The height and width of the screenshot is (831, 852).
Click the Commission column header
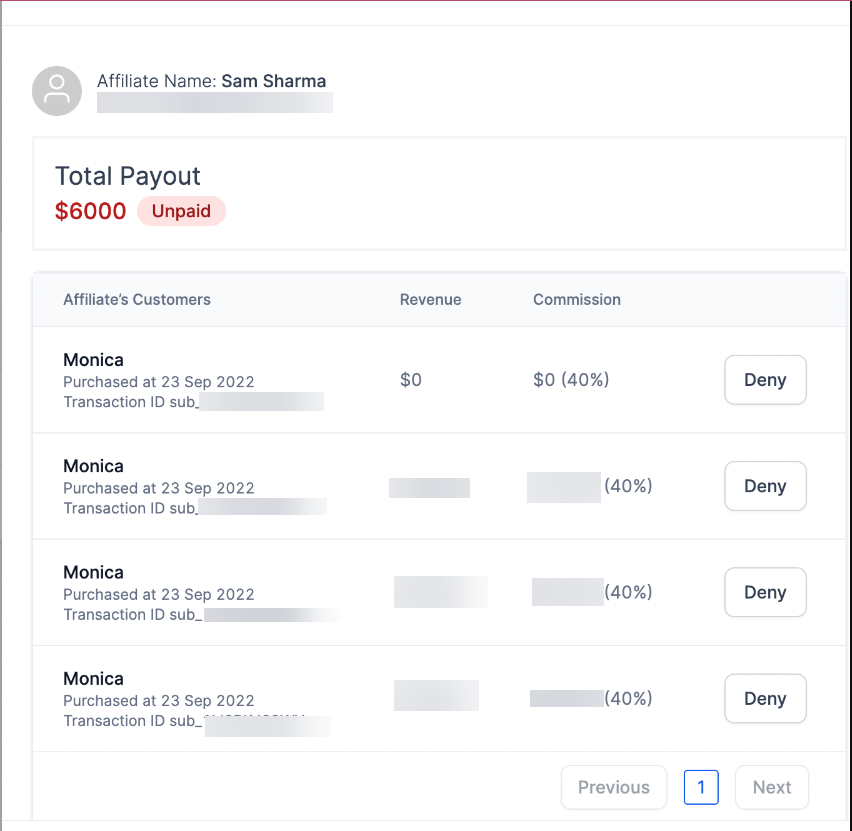click(x=577, y=299)
